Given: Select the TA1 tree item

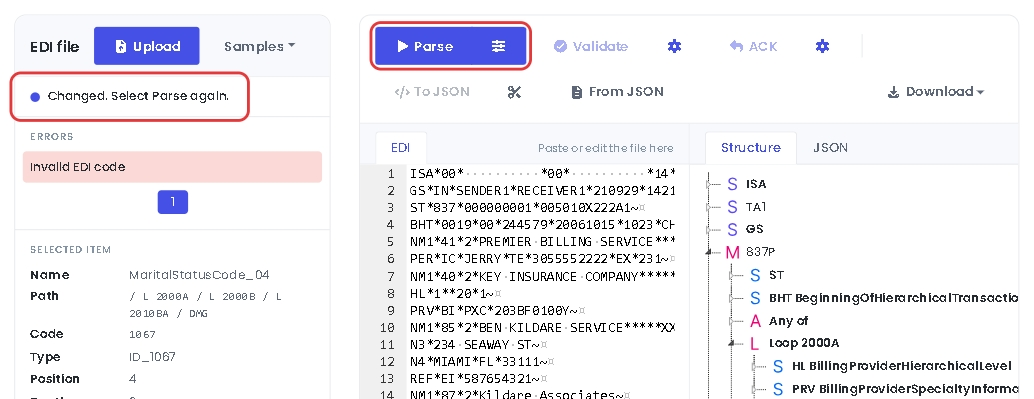Looking at the screenshot, I should pos(756,207).
